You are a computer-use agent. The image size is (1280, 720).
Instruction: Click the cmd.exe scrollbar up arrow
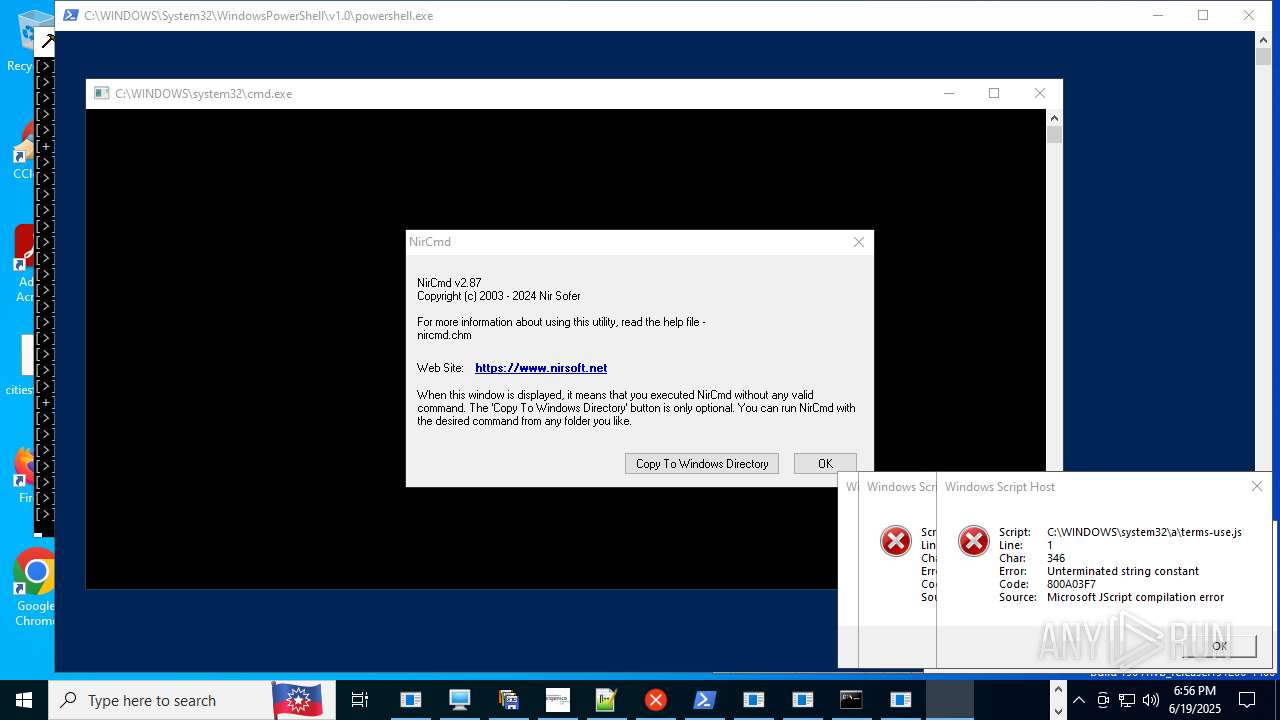click(1054, 118)
